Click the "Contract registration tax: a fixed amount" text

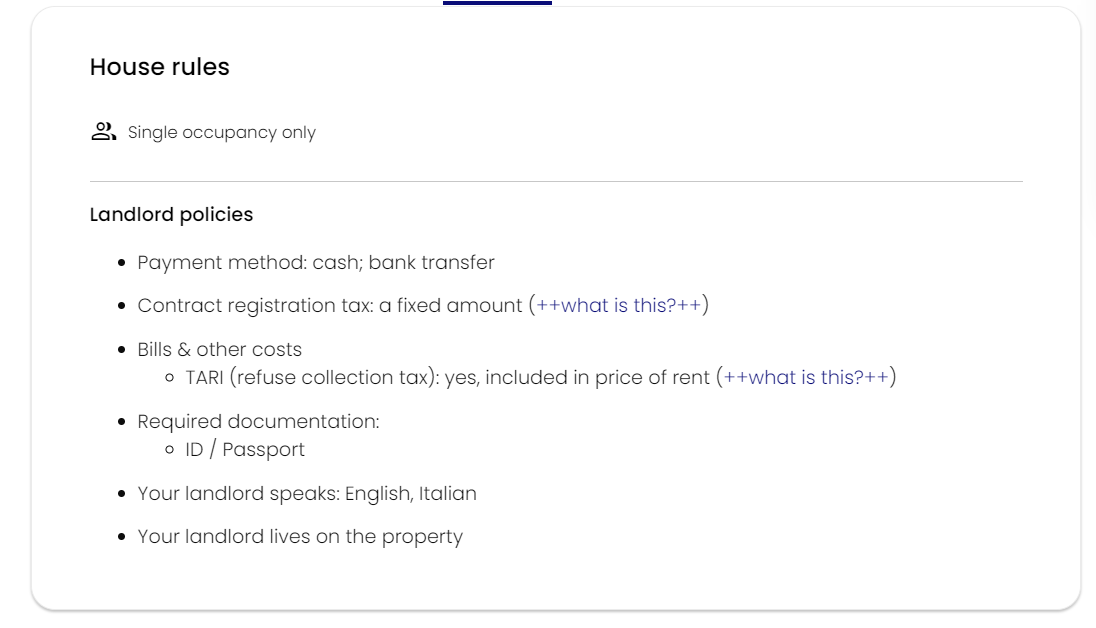coord(330,306)
